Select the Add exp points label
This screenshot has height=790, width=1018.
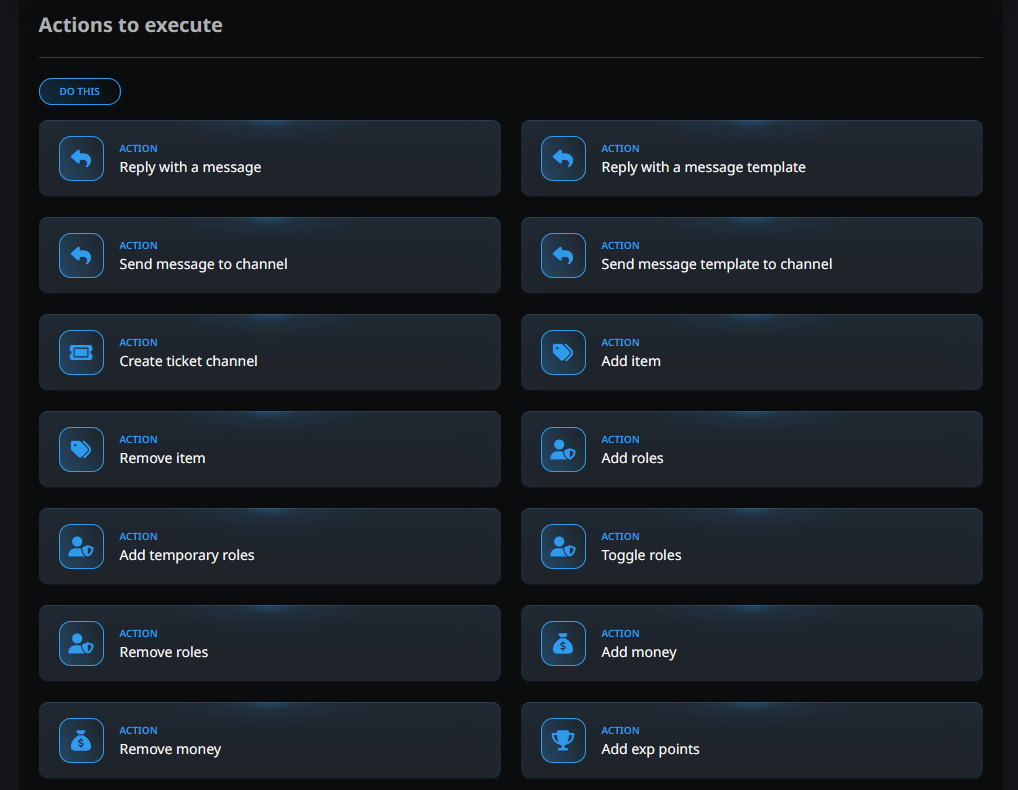(650, 749)
